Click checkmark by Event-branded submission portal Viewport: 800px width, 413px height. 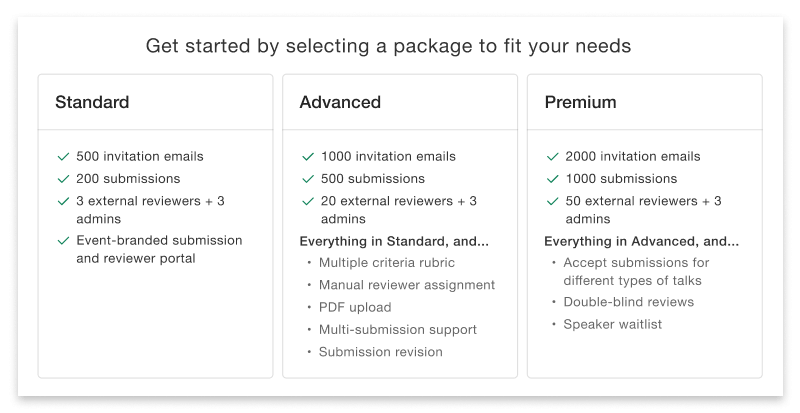click(63, 241)
